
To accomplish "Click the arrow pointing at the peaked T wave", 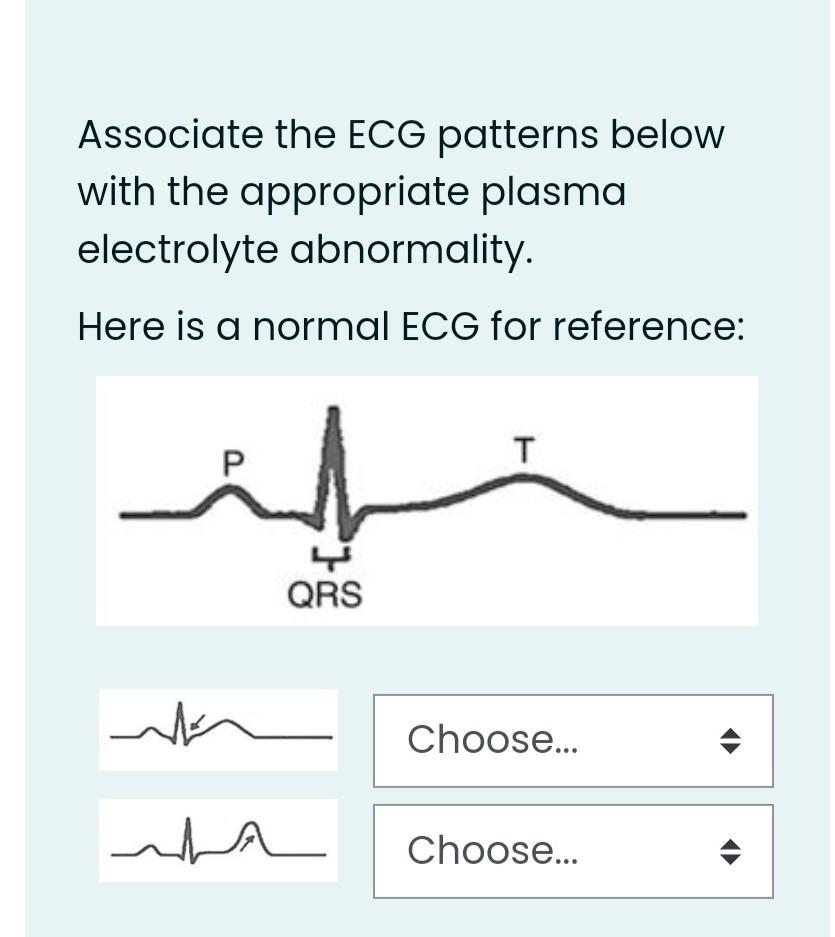I will pyautogui.click(x=249, y=842).
